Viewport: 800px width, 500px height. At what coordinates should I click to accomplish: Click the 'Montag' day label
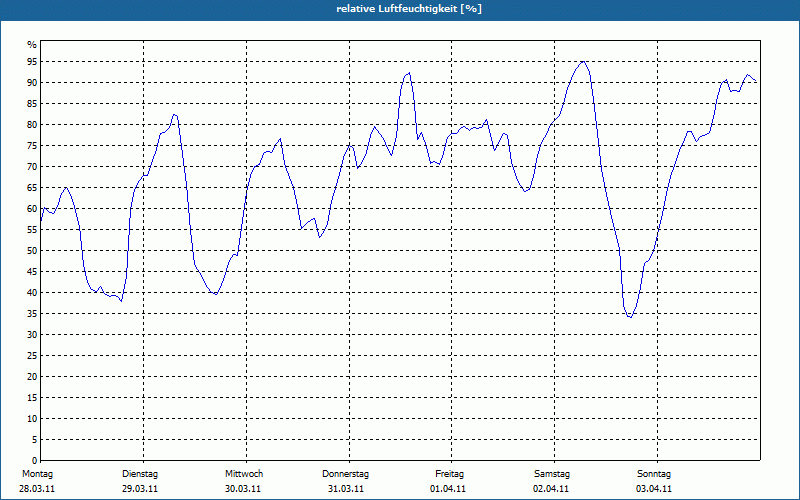(37, 474)
